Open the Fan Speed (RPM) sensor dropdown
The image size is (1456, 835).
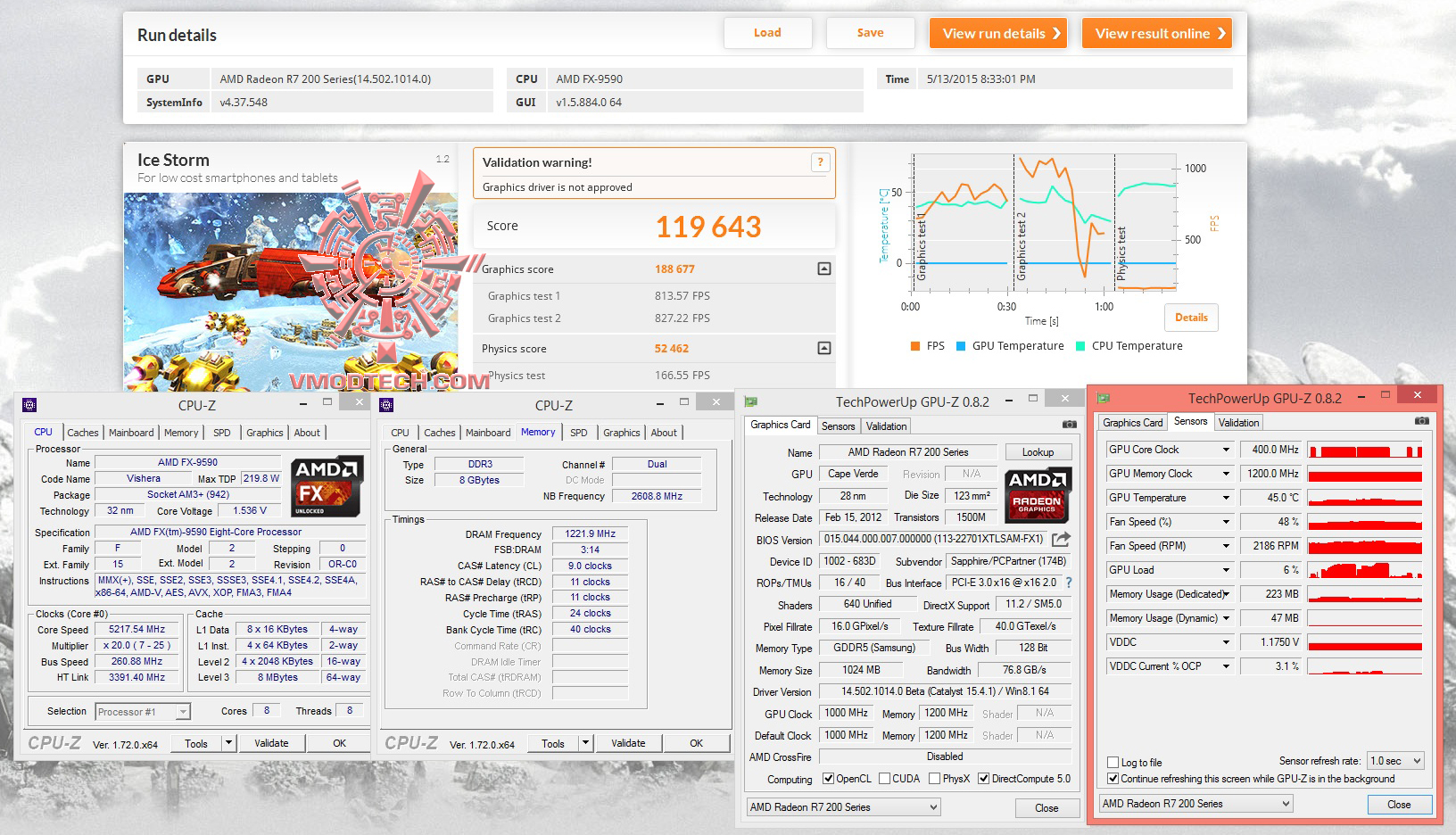[1227, 546]
